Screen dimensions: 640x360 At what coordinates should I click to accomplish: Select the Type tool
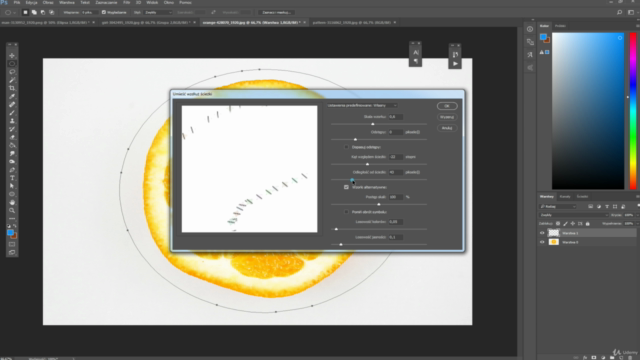(x=12, y=178)
